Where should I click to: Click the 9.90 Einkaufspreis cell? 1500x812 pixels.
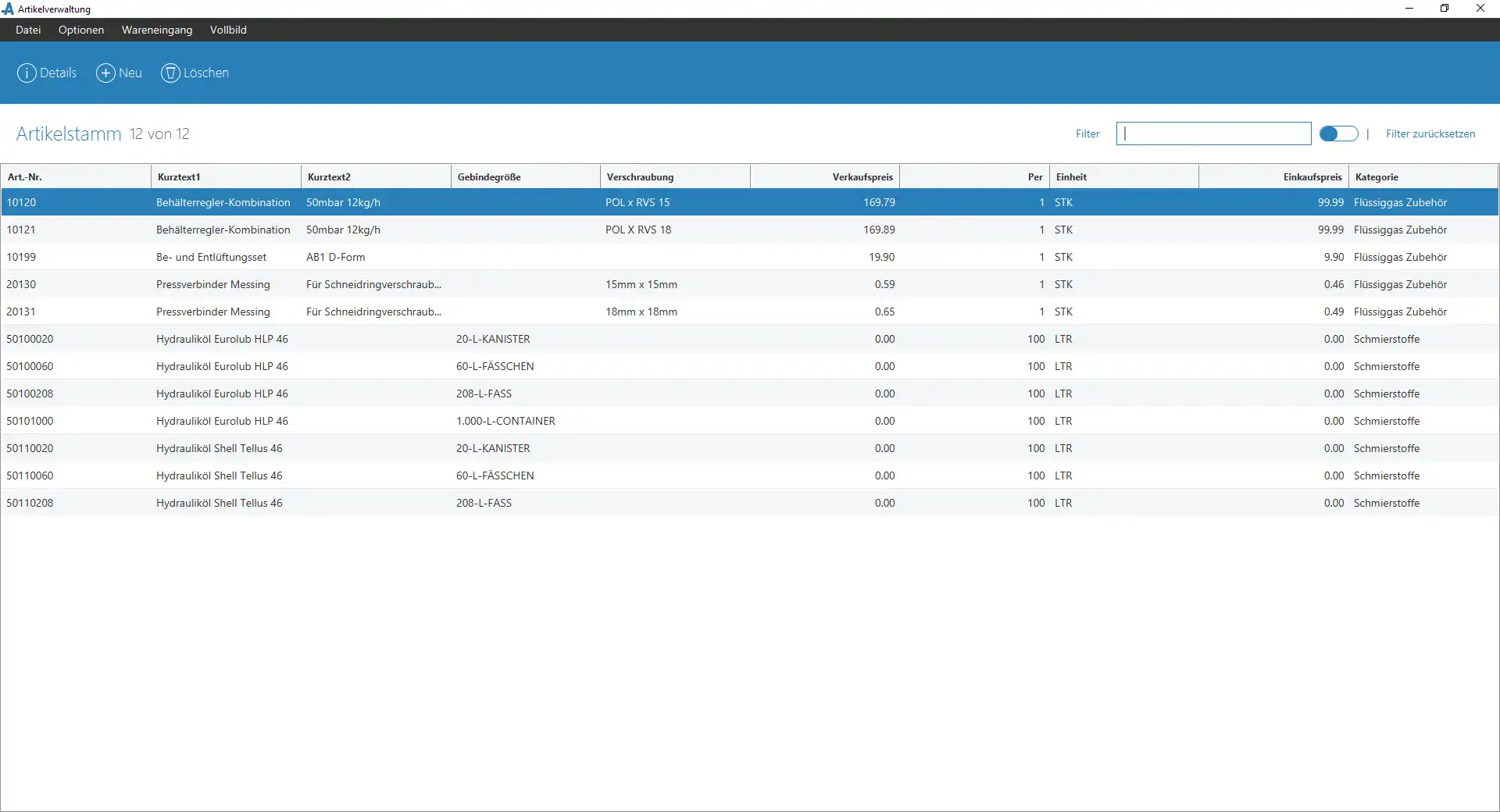tap(1334, 257)
